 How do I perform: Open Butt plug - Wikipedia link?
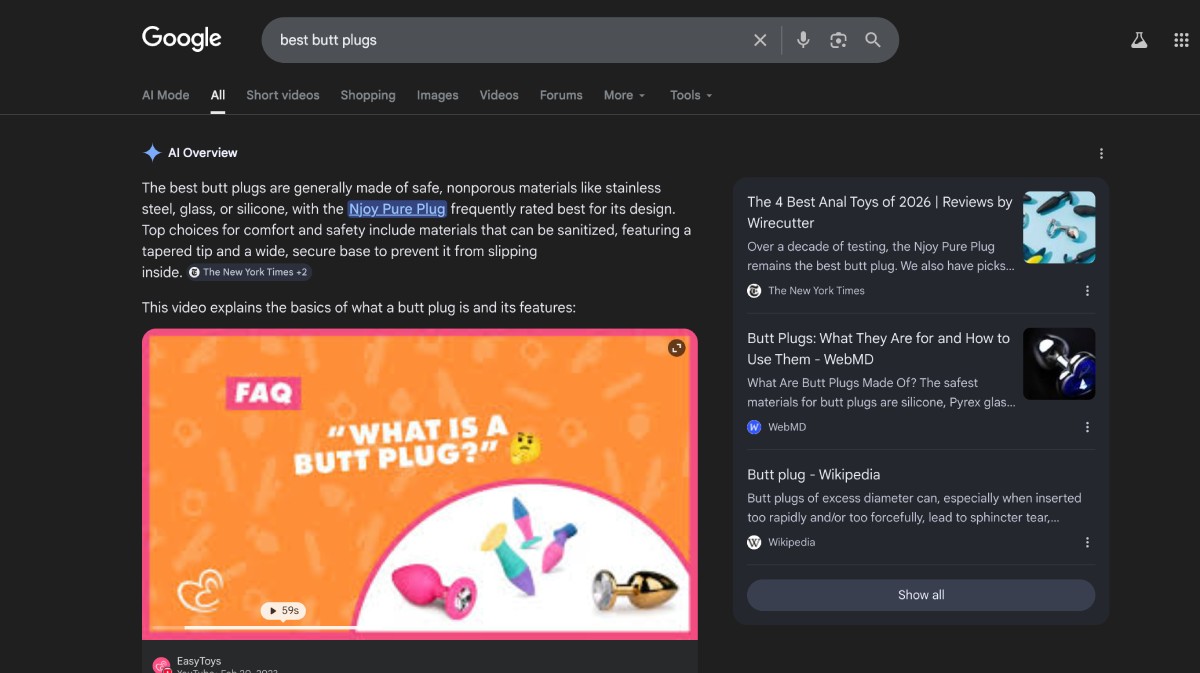coord(813,475)
